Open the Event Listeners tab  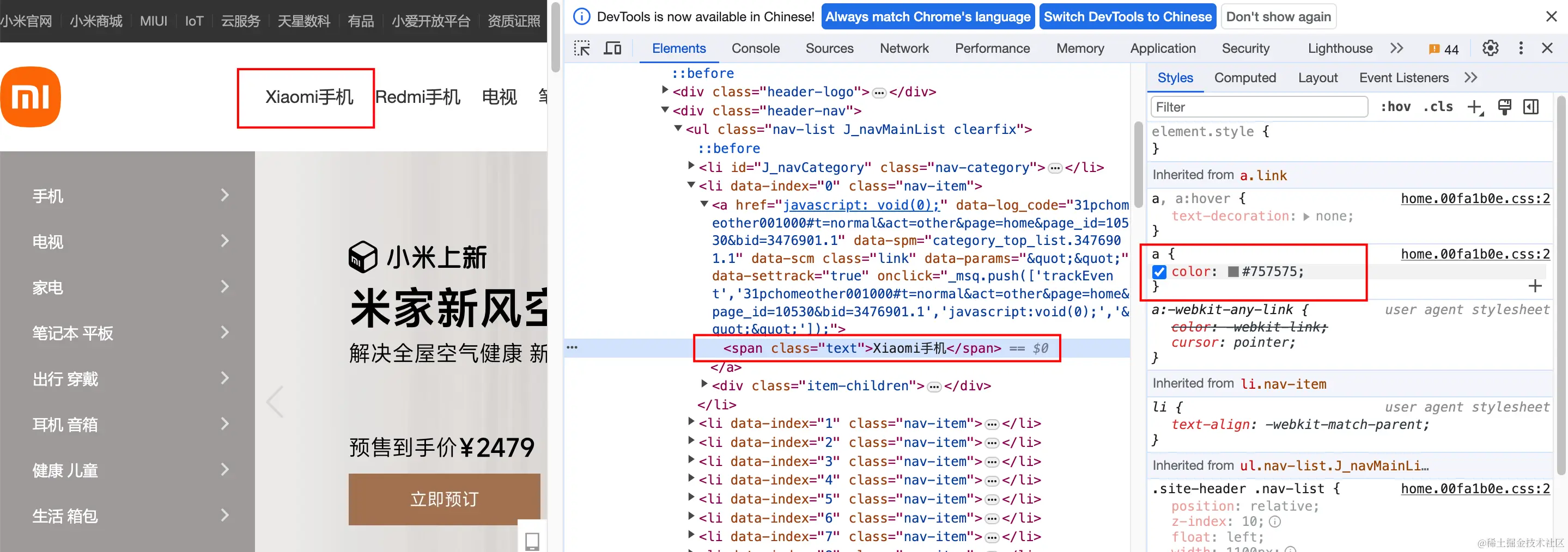click(1403, 78)
